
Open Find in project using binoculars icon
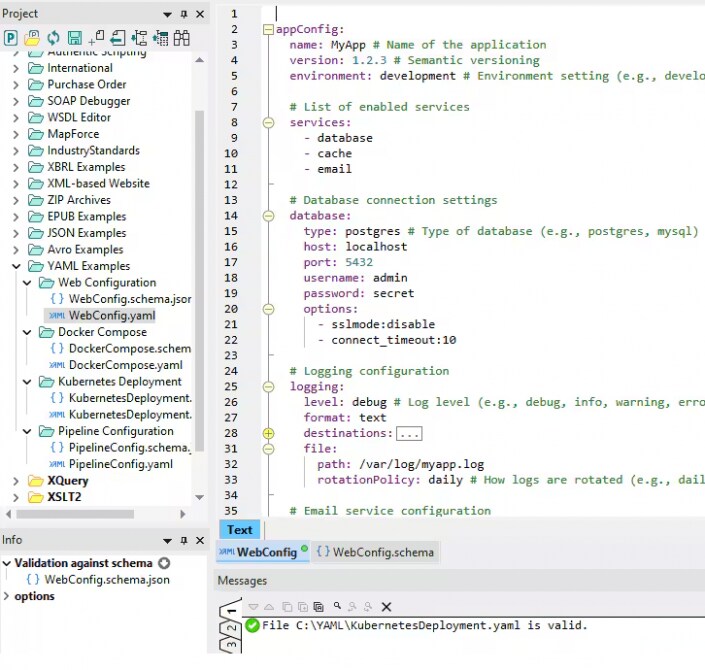(x=182, y=38)
